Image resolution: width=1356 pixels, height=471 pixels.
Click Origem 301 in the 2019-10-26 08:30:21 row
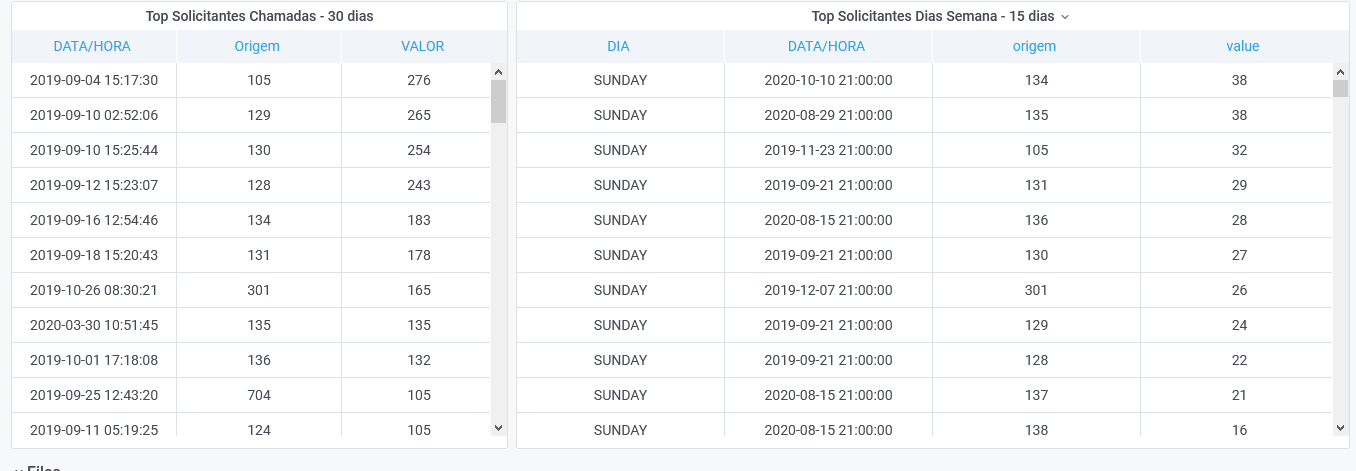click(x=259, y=290)
